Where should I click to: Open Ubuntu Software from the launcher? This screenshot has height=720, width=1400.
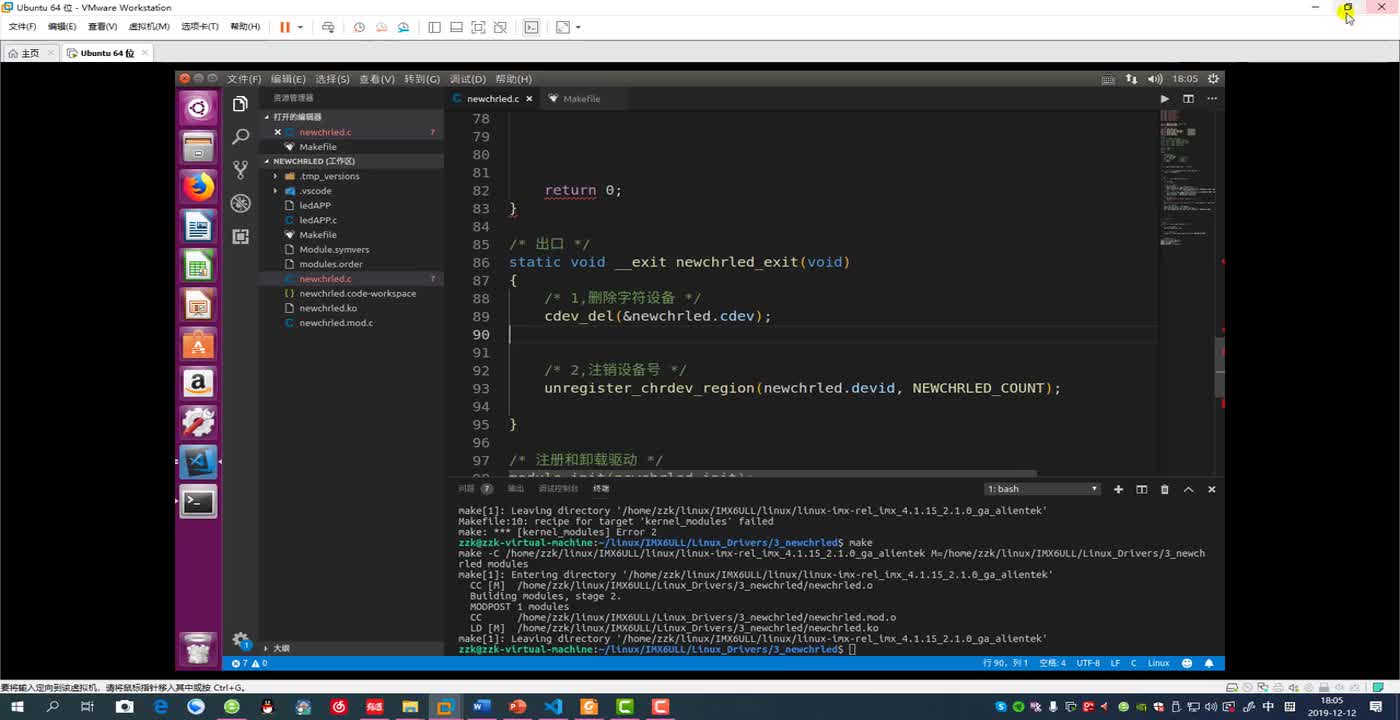[x=198, y=344]
